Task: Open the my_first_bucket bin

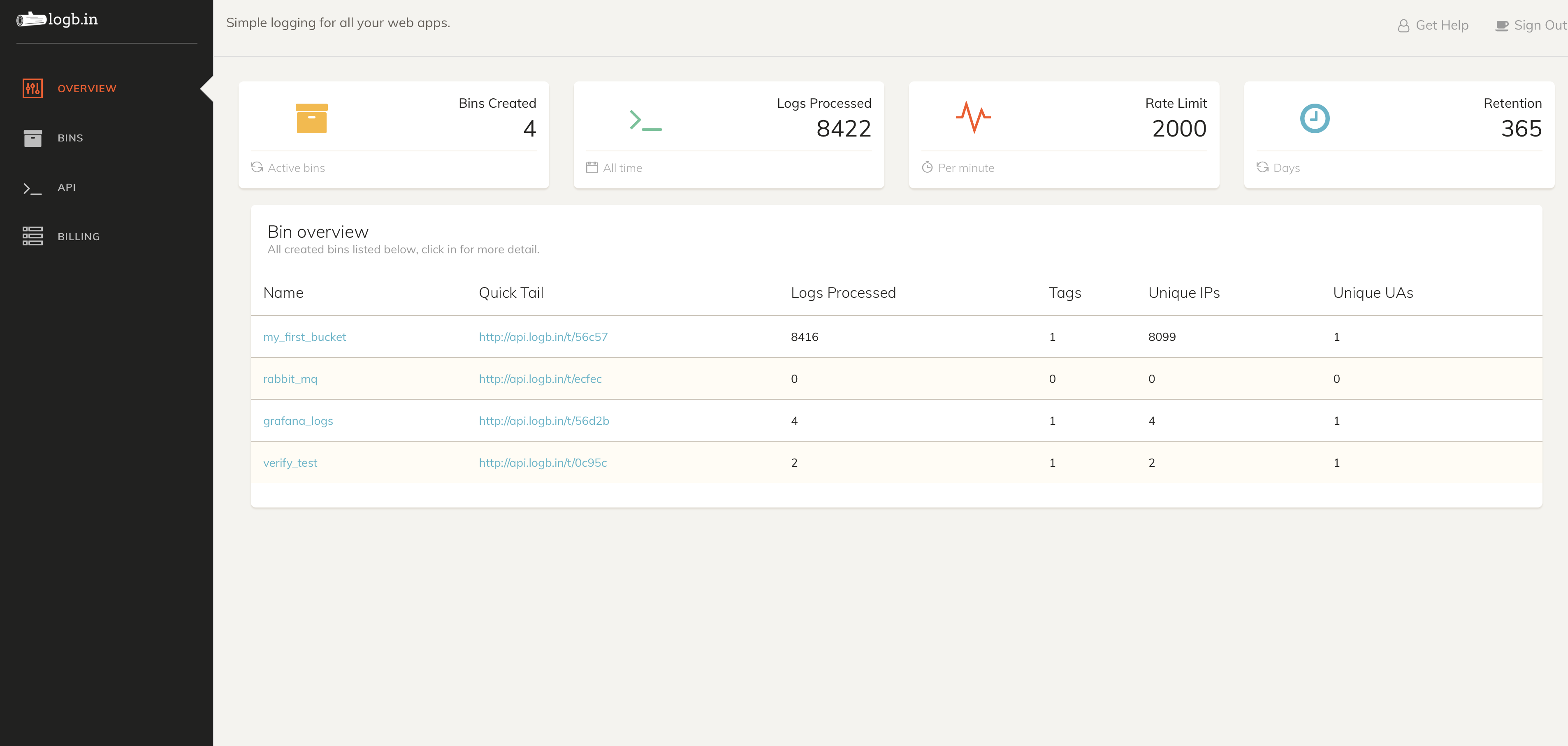Action: (304, 337)
